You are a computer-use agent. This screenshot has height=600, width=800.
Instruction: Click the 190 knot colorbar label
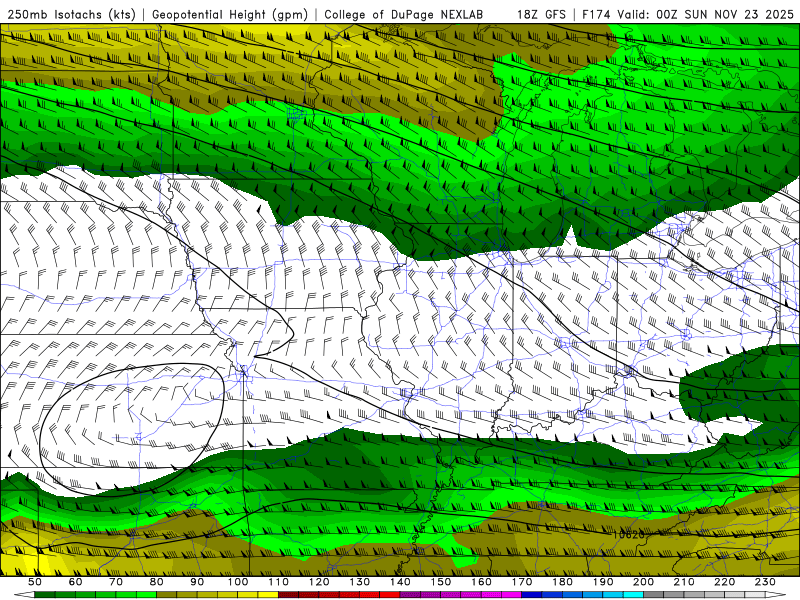coord(603,582)
